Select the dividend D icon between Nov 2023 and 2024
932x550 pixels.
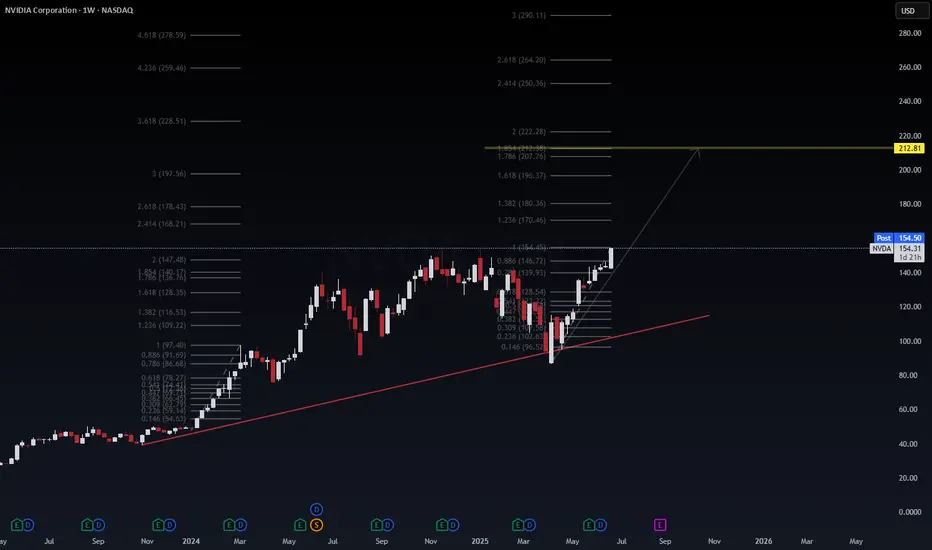pyautogui.click(x=169, y=525)
